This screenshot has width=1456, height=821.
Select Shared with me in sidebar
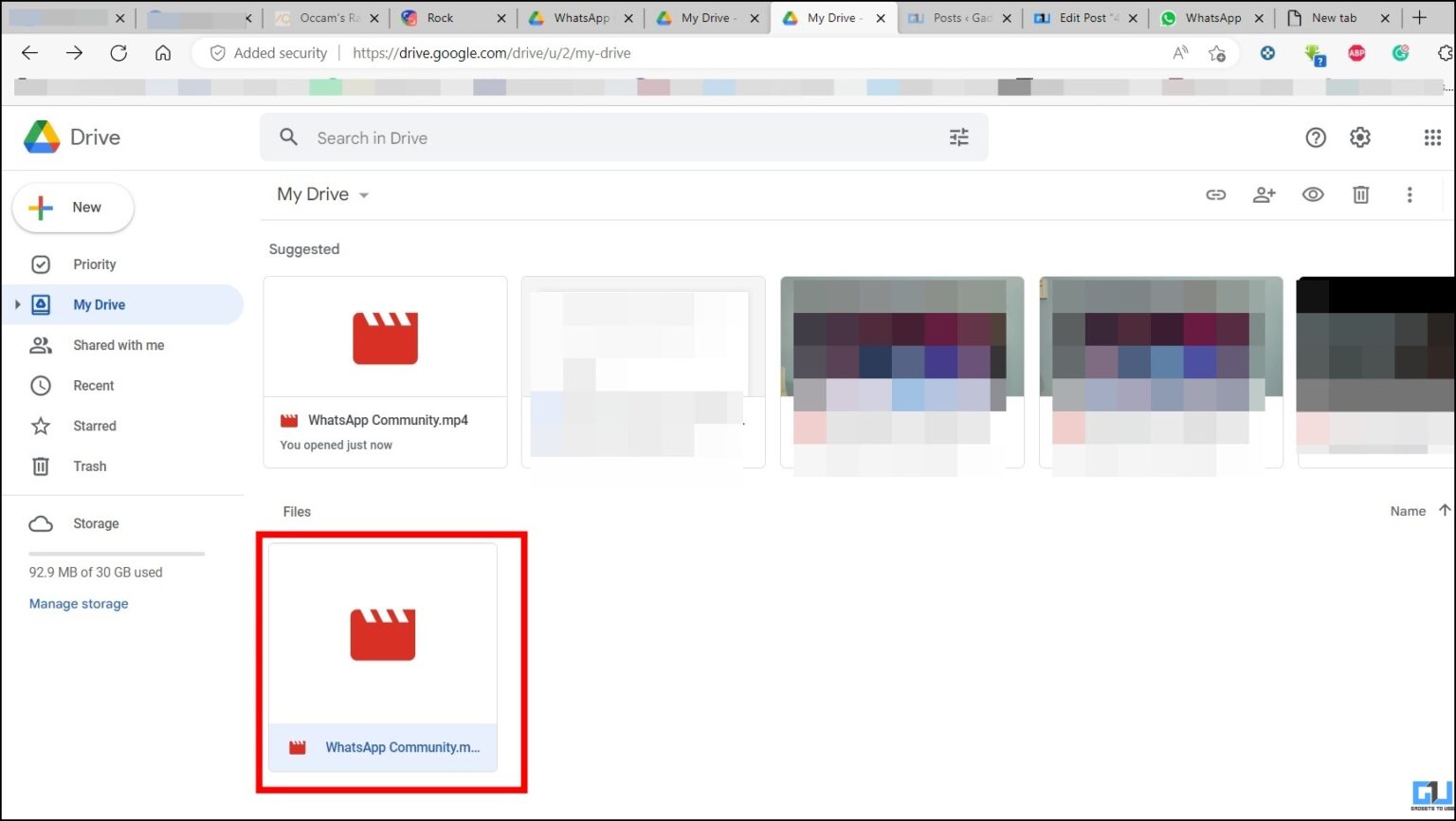coord(118,345)
